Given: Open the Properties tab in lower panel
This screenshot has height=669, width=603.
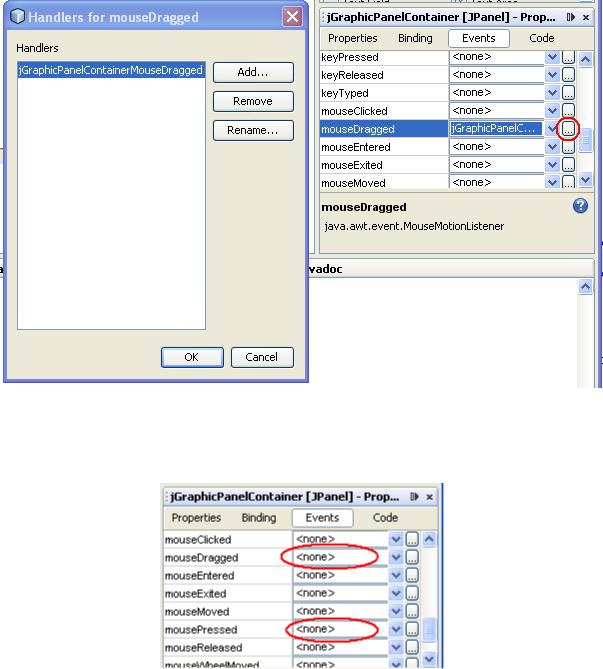Looking at the screenshot, I should [x=196, y=518].
